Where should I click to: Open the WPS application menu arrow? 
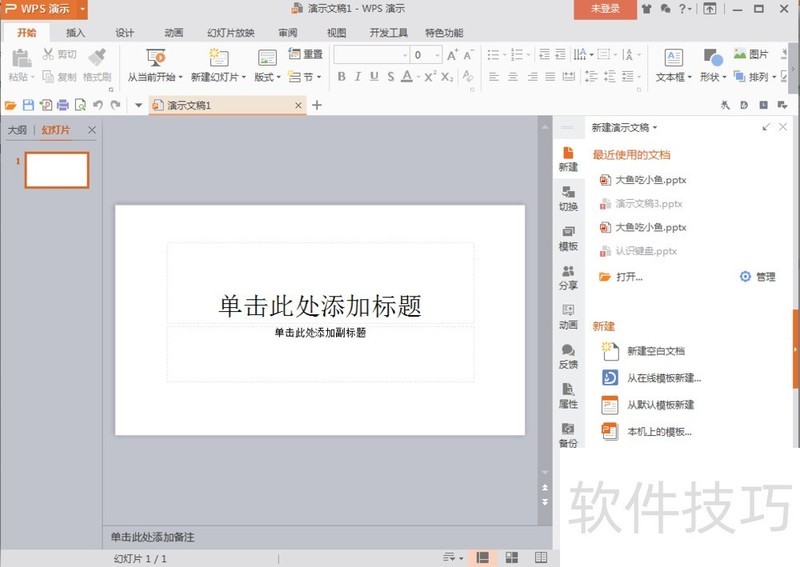[x=82, y=9]
